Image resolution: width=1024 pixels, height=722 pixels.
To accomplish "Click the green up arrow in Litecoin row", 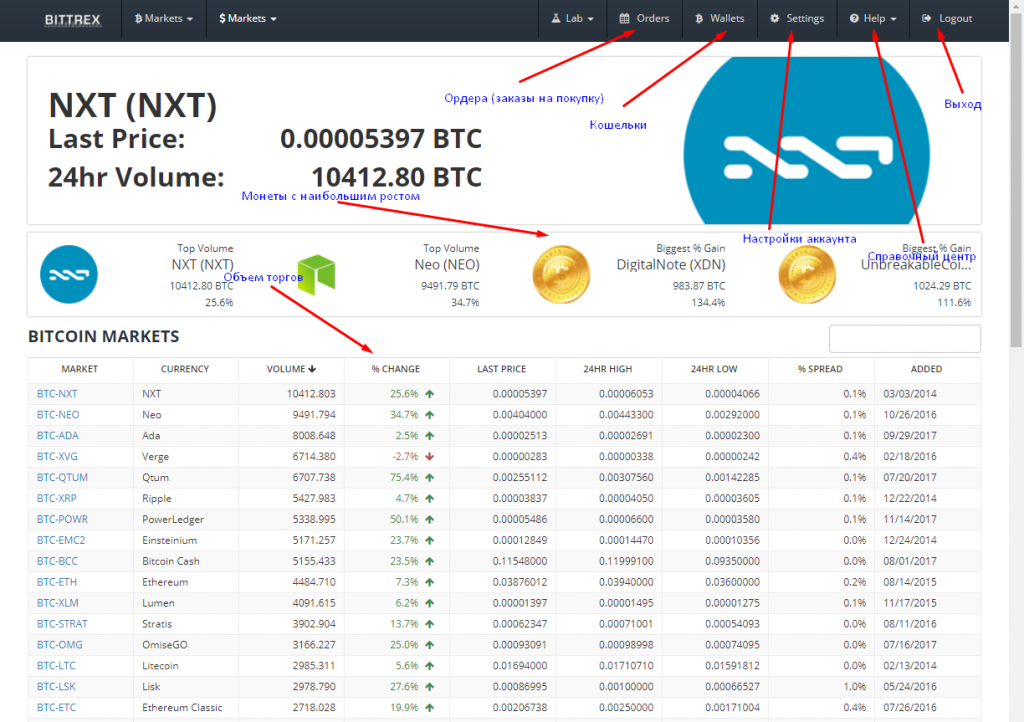I will click(429, 665).
